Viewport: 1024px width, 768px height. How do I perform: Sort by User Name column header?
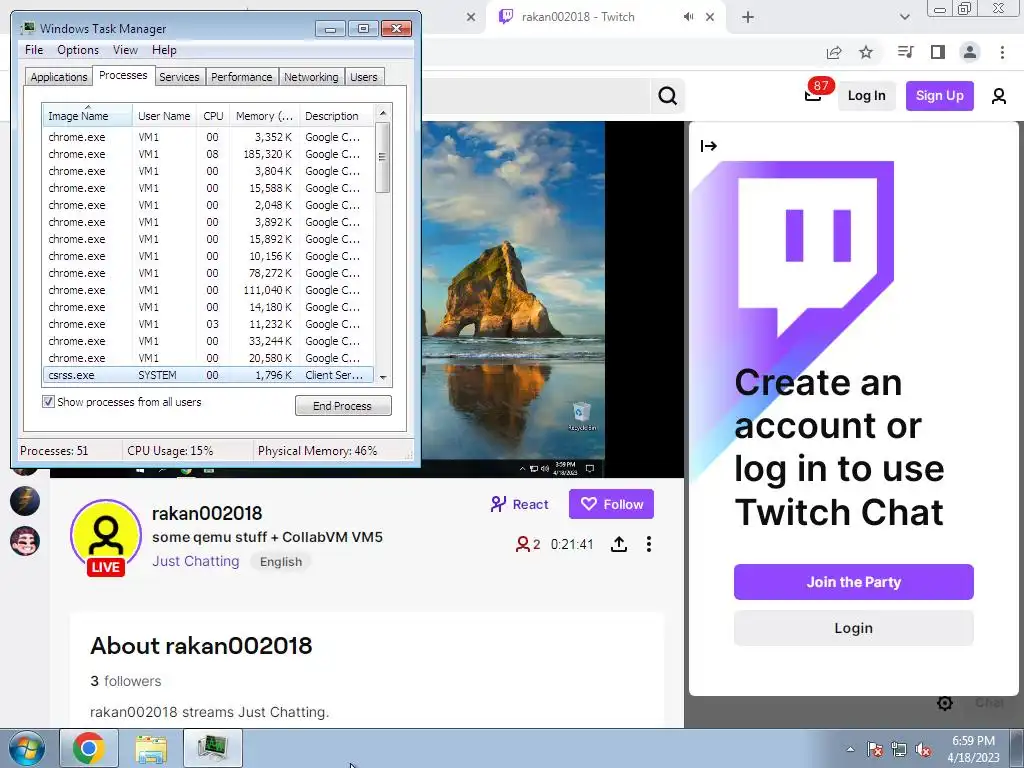(164, 116)
